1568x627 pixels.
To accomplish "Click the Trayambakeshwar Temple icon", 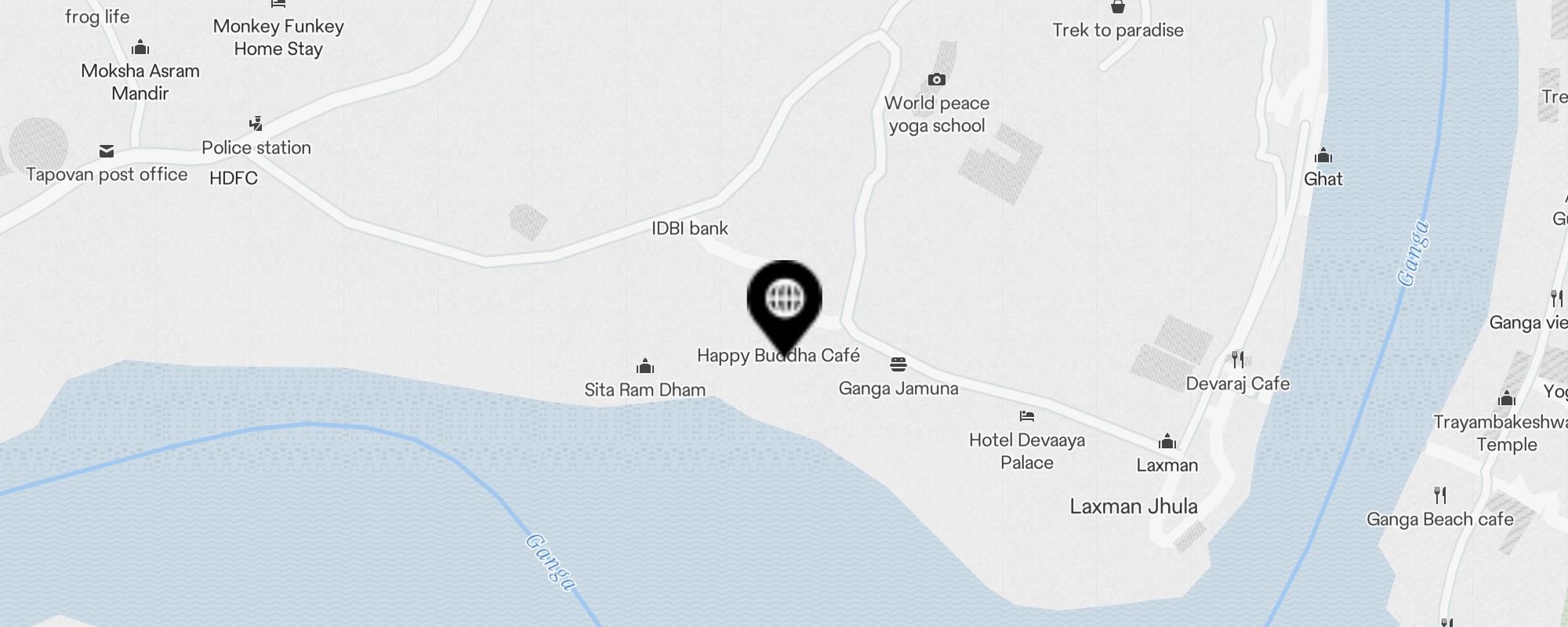I will coord(1507,398).
